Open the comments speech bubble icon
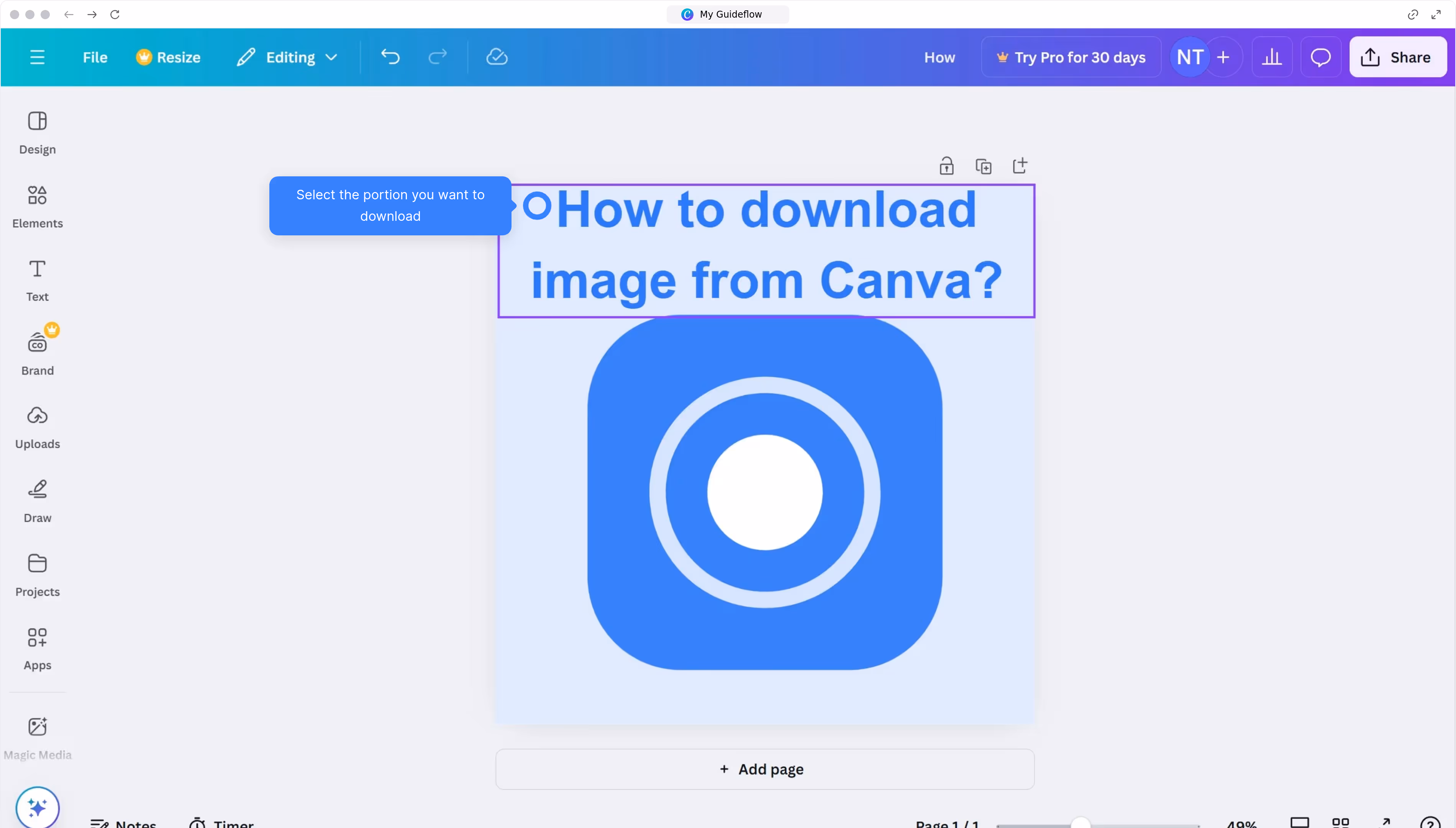1456x828 pixels. pyautogui.click(x=1321, y=57)
